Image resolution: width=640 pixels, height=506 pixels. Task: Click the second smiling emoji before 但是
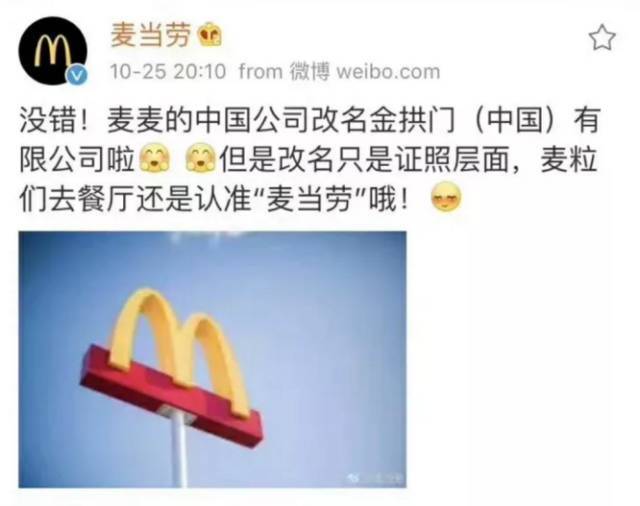202,158
